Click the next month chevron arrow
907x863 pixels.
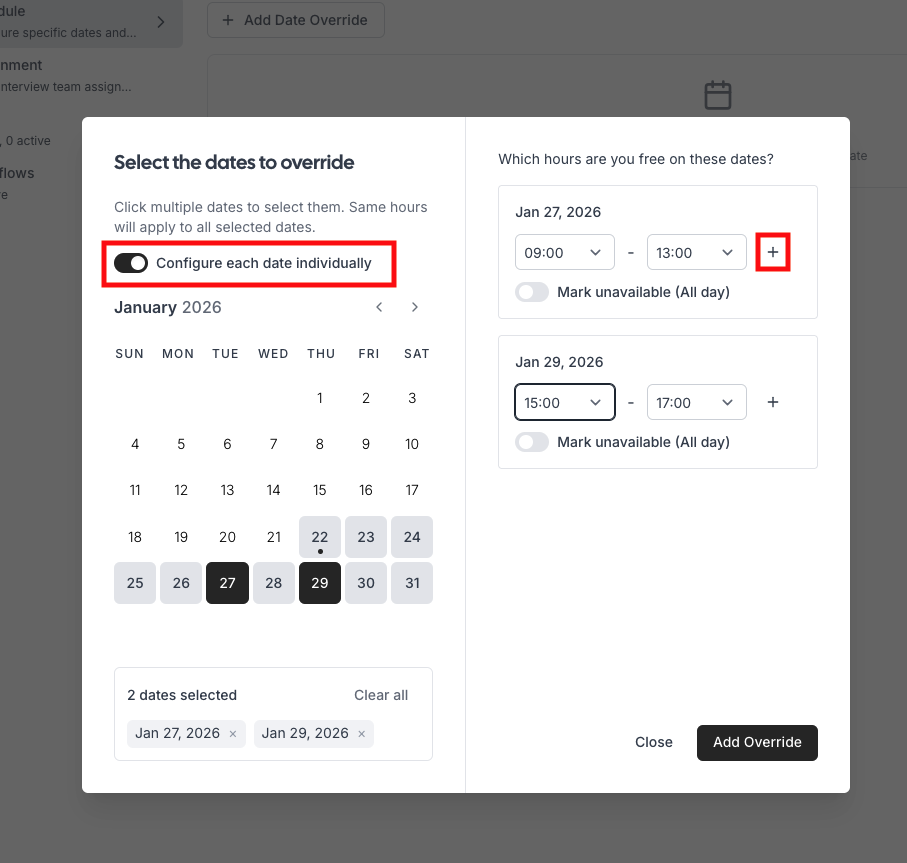pyautogui.click(x=415, y=307)
